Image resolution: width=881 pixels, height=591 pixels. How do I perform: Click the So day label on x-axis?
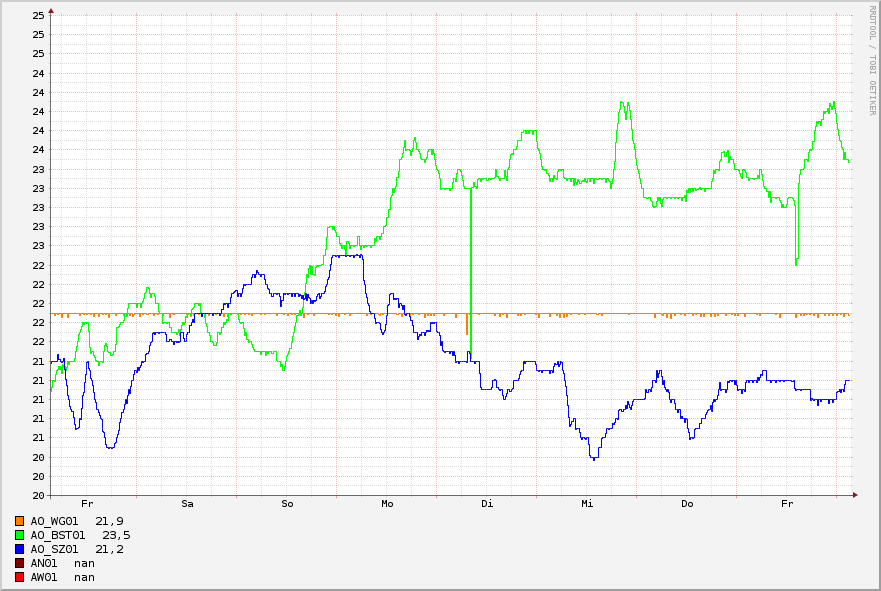tap(287, 504)
